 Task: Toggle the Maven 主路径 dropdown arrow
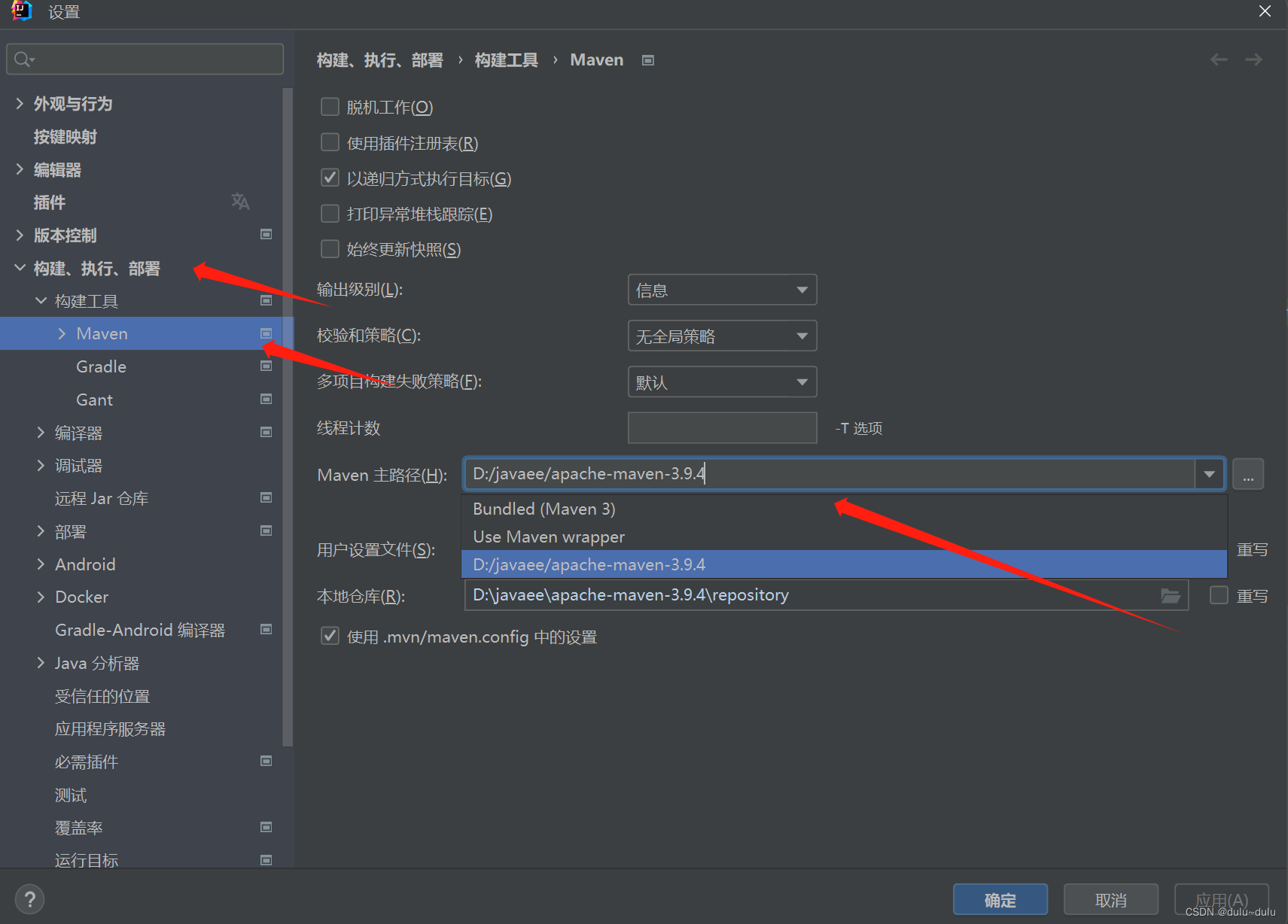tap(1209, 474)
